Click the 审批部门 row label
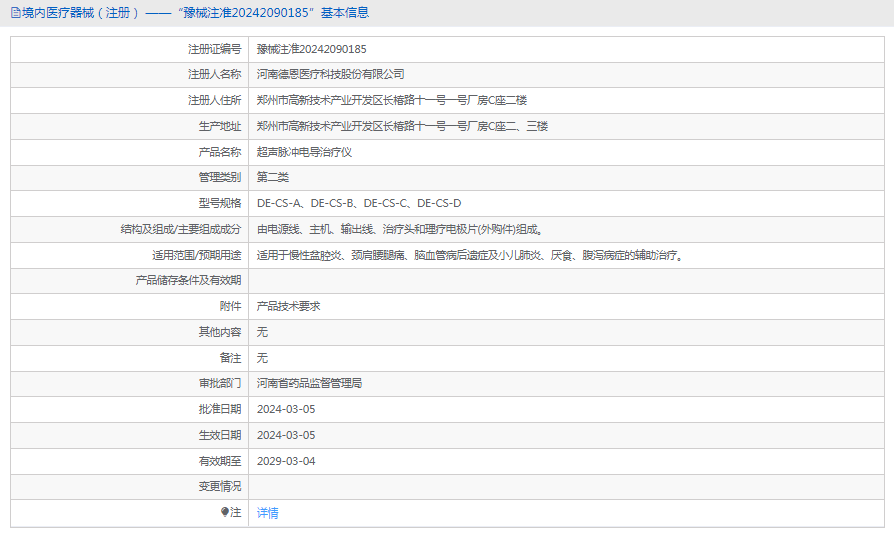The image size is (894, 533). [x=220, y=383]
